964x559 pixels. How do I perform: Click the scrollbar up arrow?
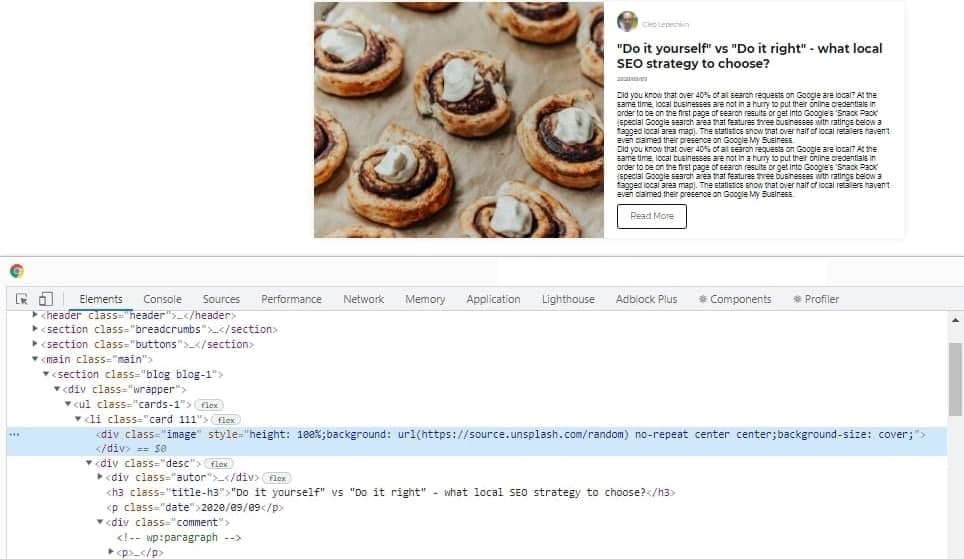pos(955,320)
